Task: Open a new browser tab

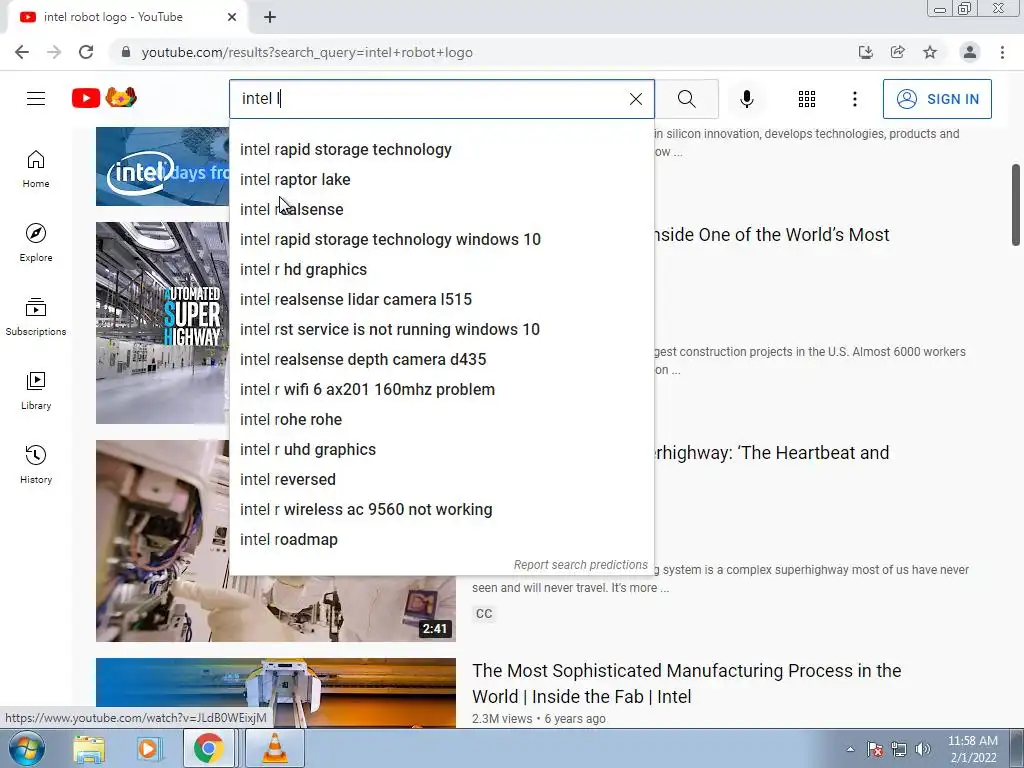Action: click(270, 17)
